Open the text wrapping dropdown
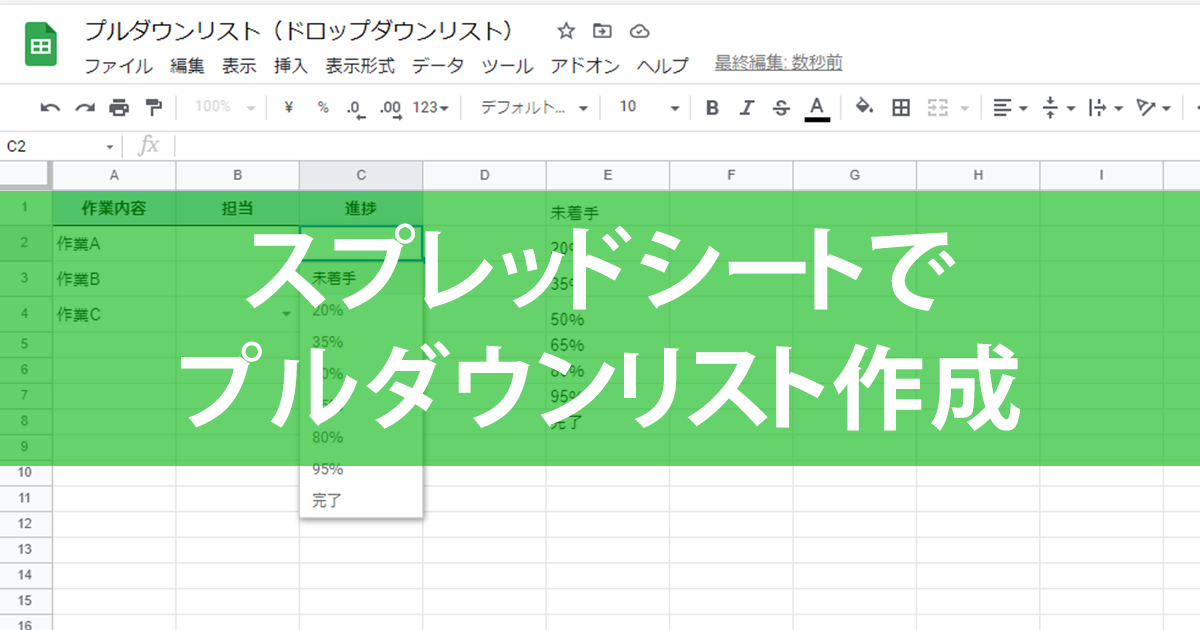This screenshot has width=1200, height=630. point(1105,107)
